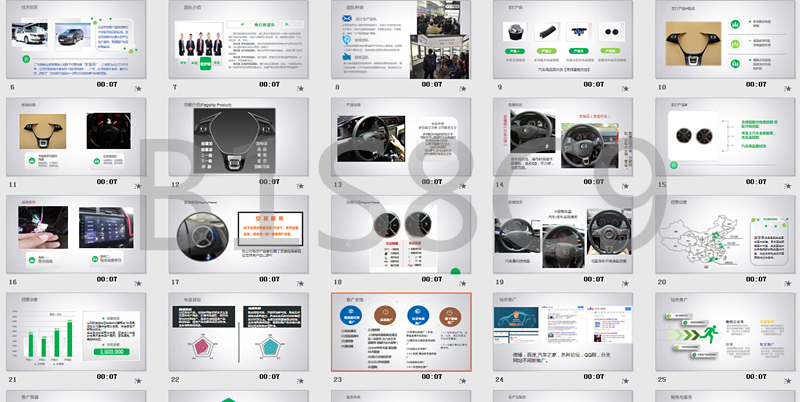Click the 00:07 timing under slide 6
The height and width of the screenshot is (402, 800).
tap(107, 84)
